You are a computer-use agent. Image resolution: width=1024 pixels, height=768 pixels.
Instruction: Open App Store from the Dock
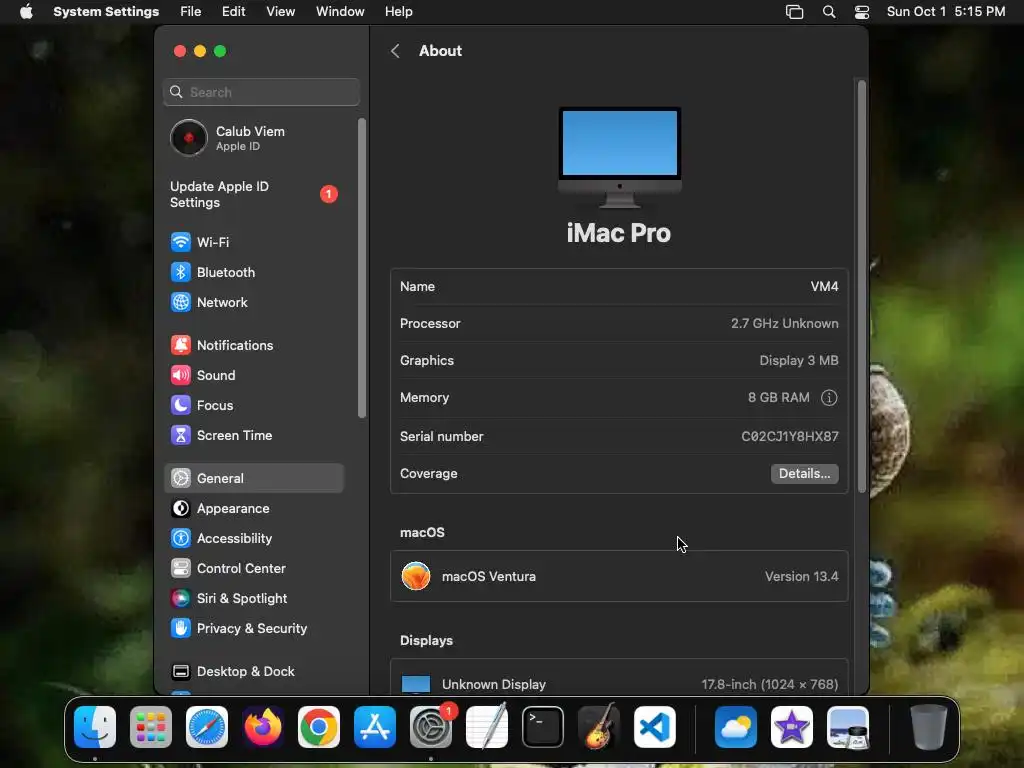pos(375,727)
